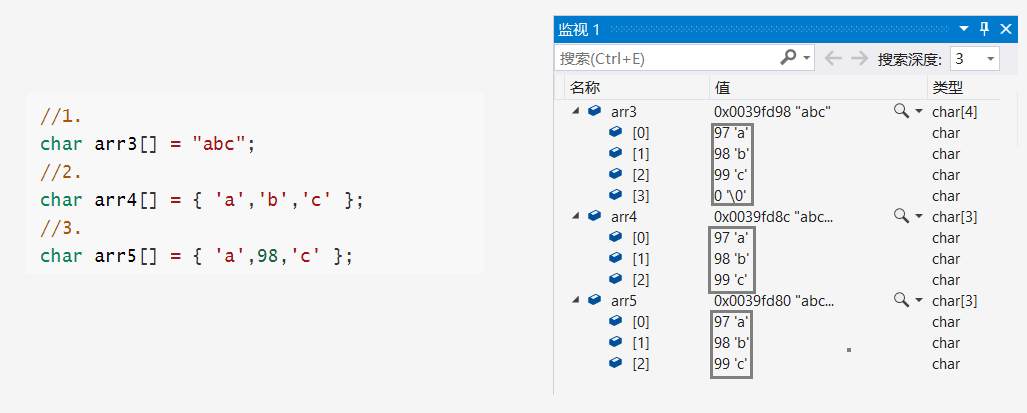Click the search magnifier icon in watch window
This screenshot has height=413, width=1027.
789,58
